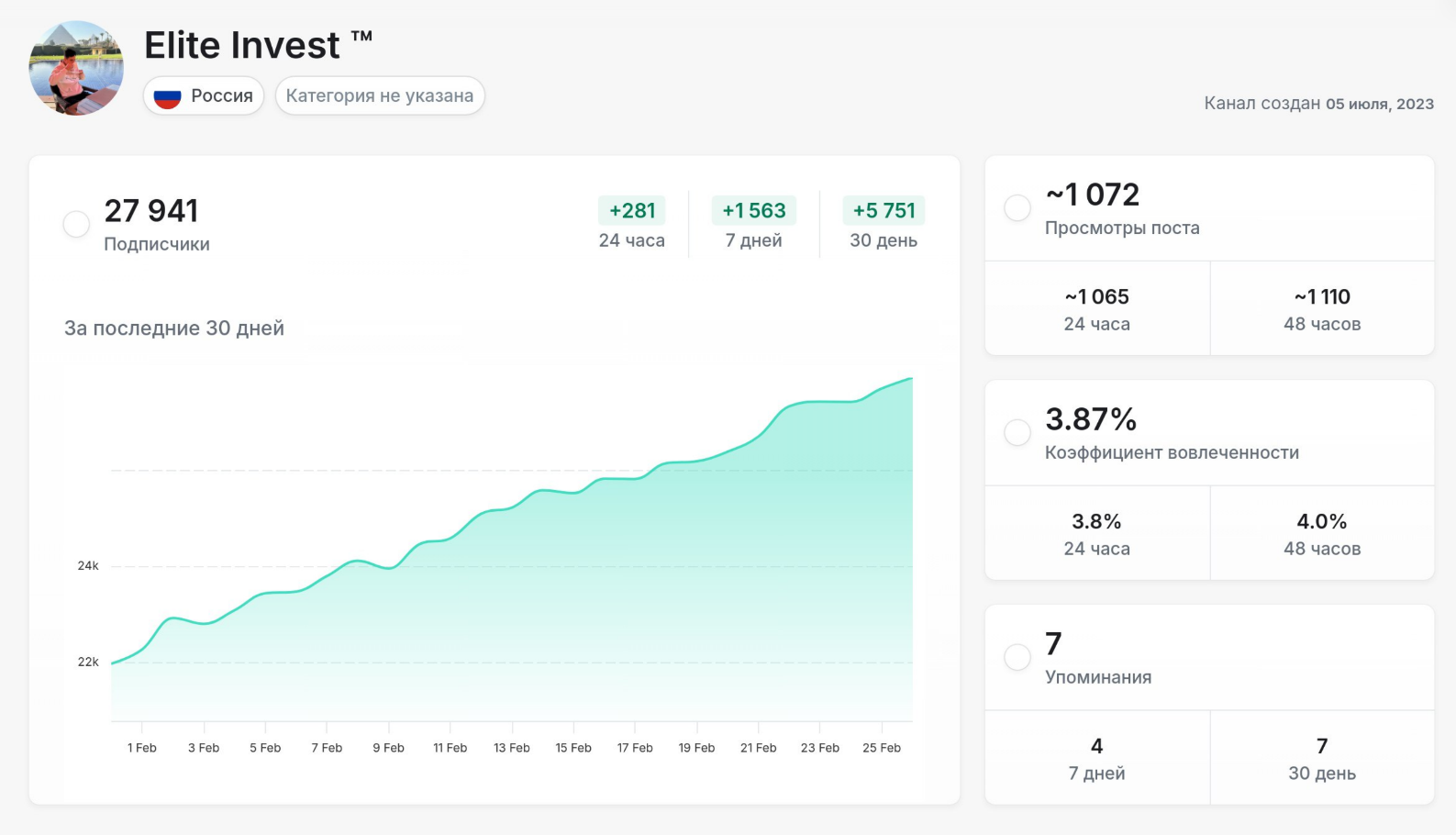
Task: Click the 13 Feb label on chart axis
Action: point(512,748)
